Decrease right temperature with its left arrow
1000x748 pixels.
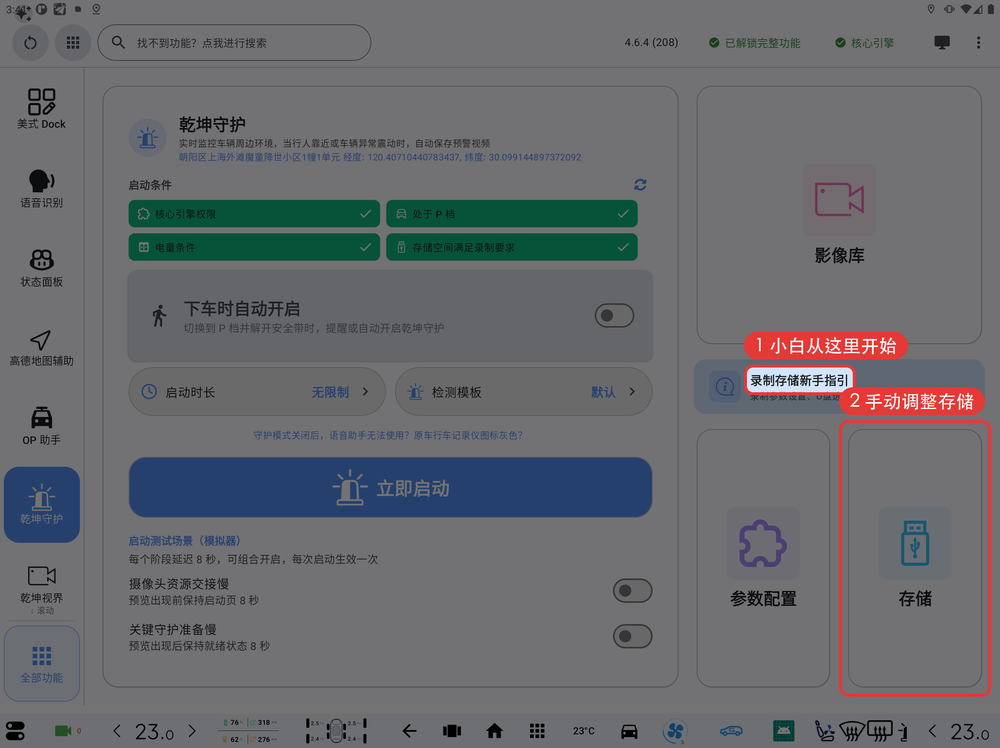click(933, 731)
